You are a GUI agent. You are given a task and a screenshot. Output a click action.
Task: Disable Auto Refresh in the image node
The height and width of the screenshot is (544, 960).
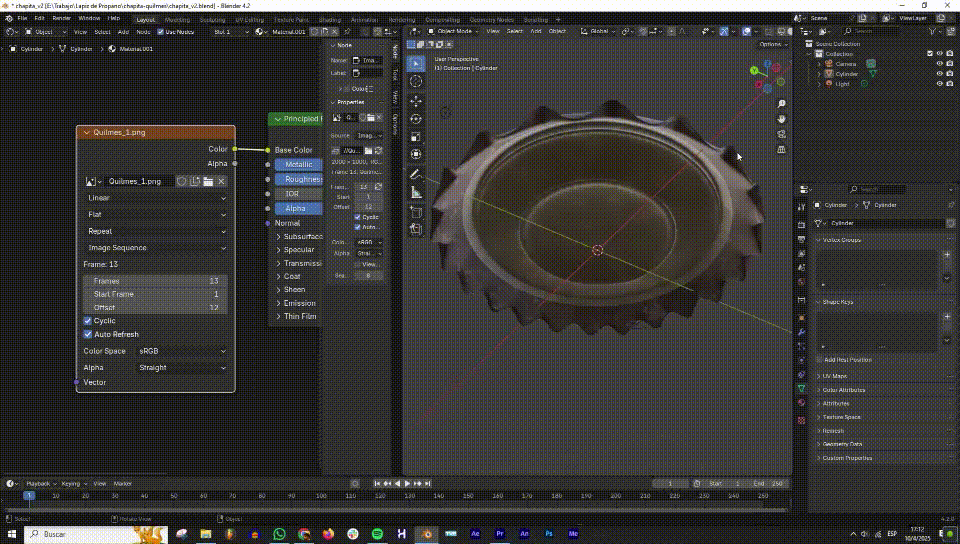coord(88,334)
